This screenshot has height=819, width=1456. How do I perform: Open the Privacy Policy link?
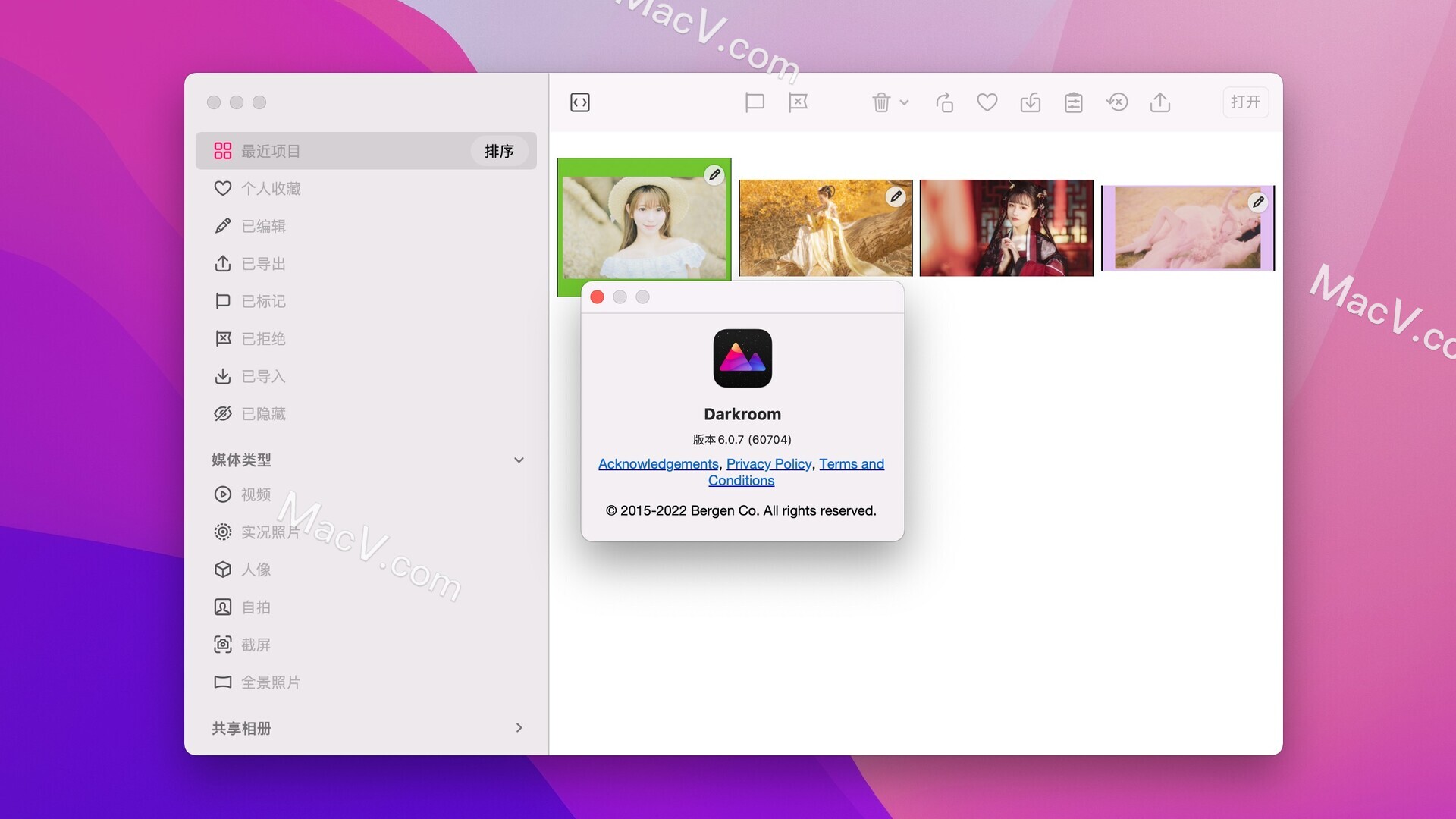click(x=769, y=464)
